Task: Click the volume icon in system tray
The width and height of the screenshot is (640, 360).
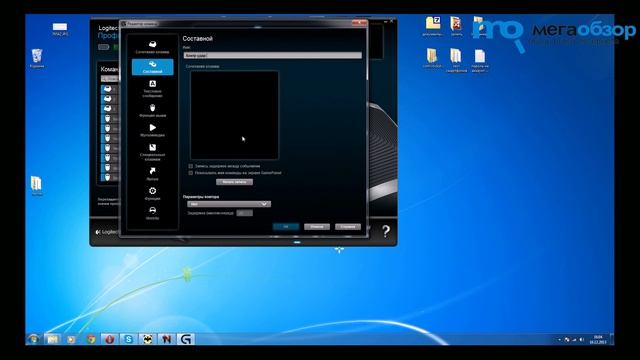Action: (x=582, y=339)
